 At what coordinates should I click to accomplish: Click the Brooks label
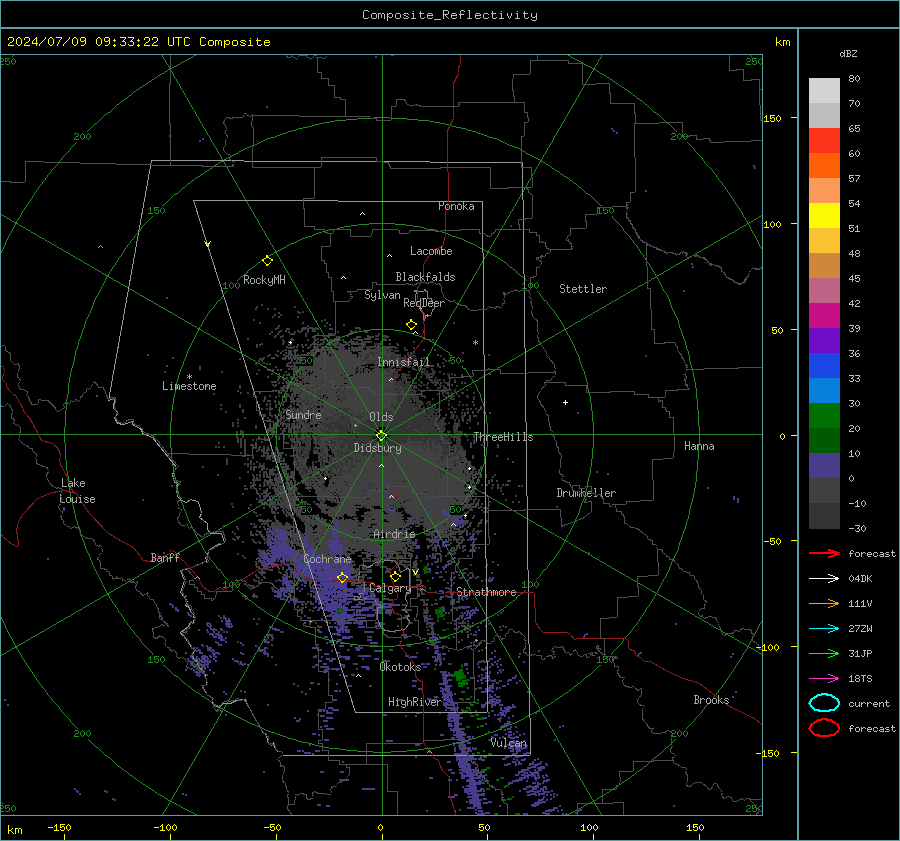pos(711,700)
